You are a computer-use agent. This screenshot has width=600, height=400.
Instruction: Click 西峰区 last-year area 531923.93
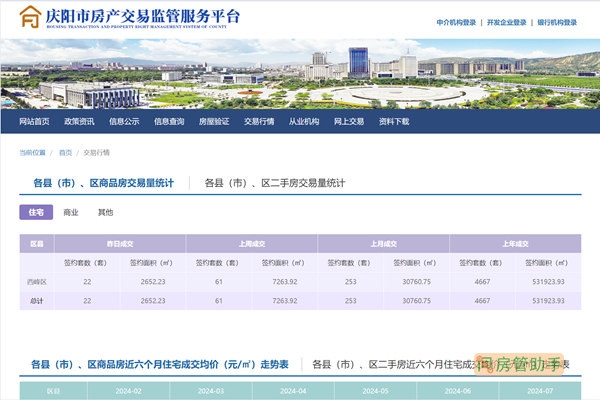[548, 282]
